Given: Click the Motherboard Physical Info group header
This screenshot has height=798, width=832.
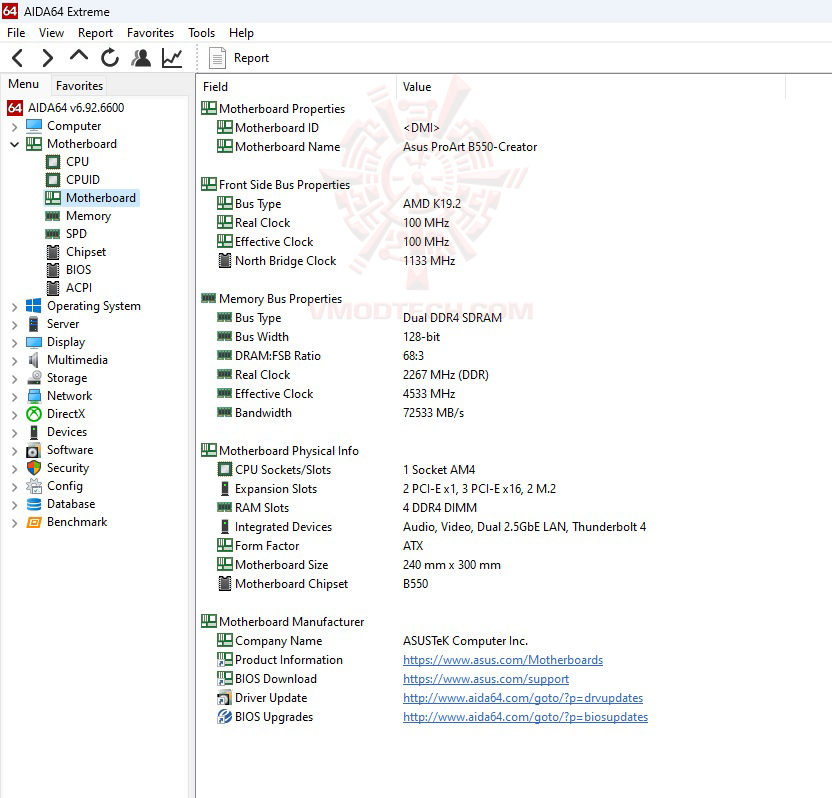Looking at the screenshot, I should (x=289, y=451).
